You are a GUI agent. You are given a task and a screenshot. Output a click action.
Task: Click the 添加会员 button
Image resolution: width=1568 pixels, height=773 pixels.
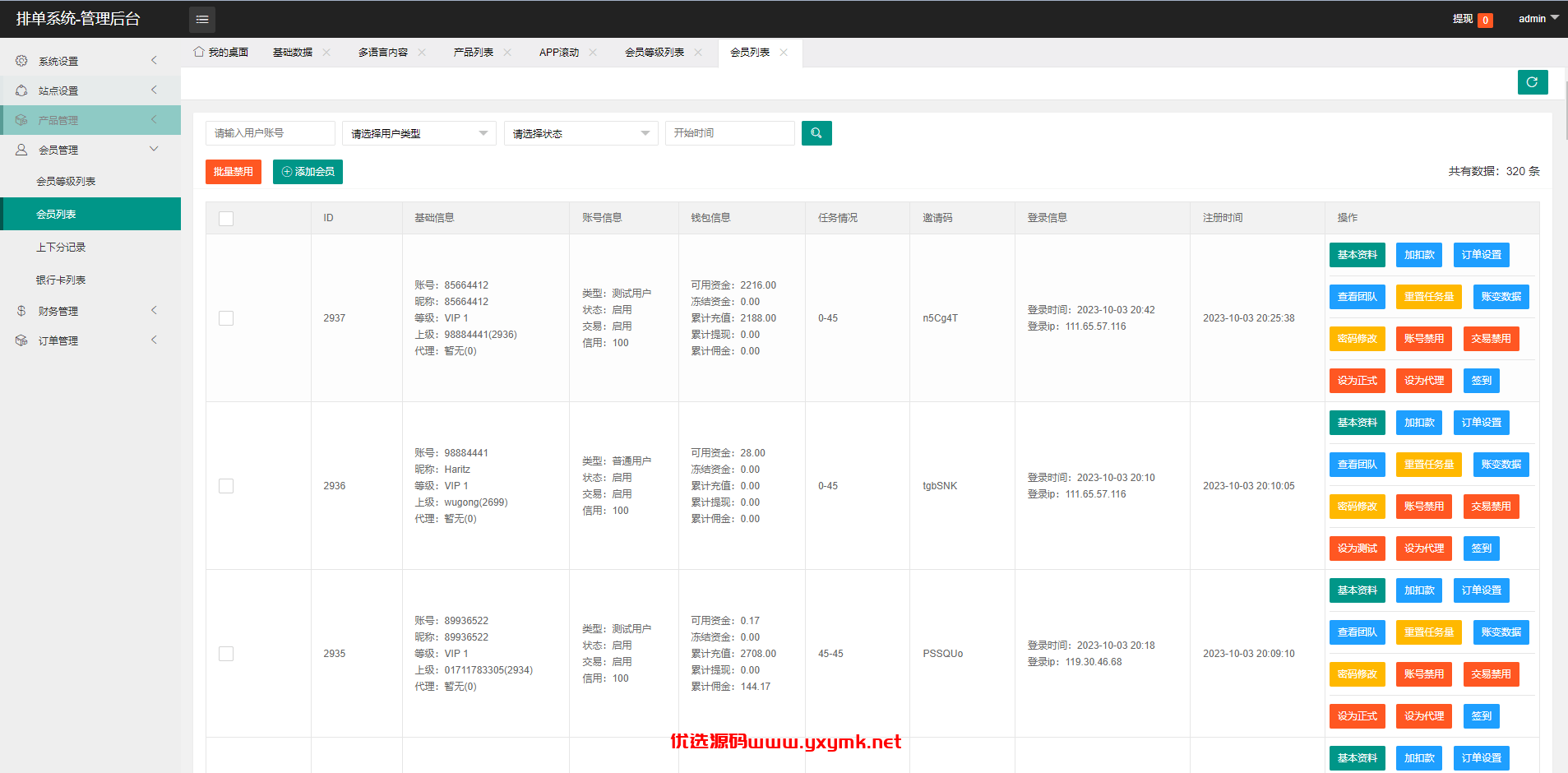point(308,172)
